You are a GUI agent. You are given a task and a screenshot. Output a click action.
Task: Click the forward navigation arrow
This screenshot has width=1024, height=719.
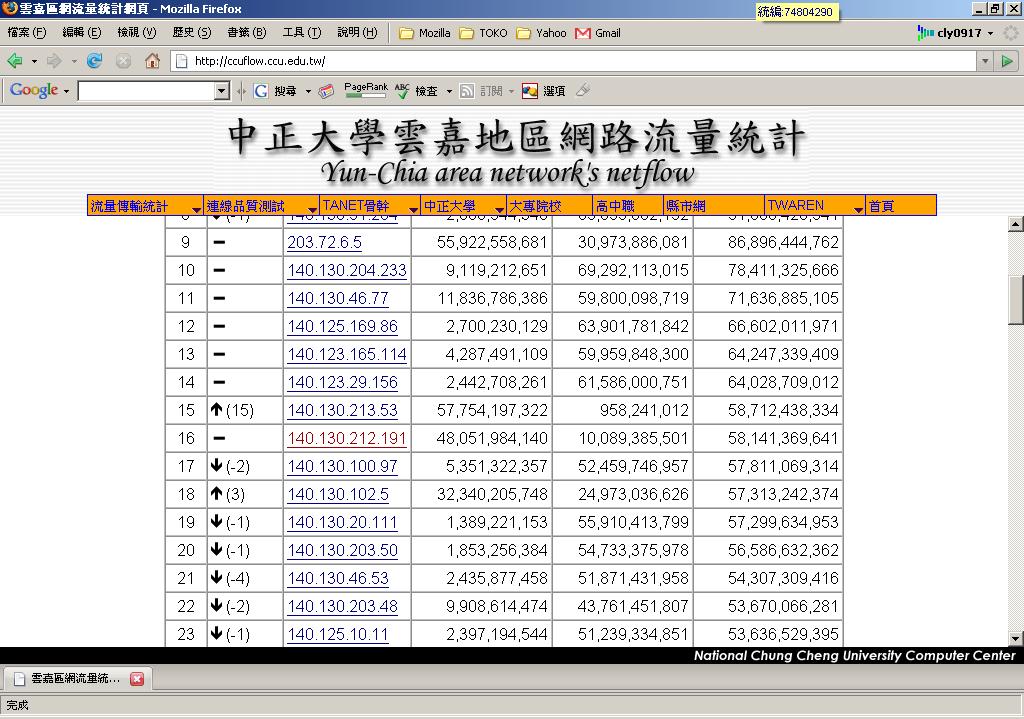tap(54, 61)
